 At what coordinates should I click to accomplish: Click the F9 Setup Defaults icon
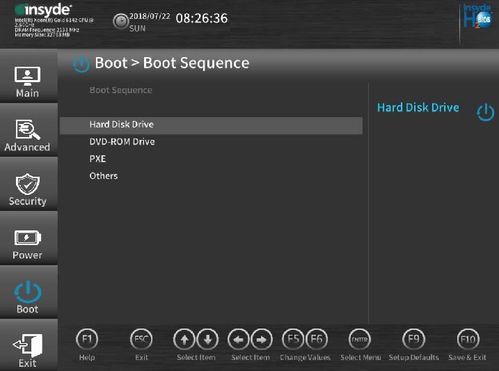[x=414, y=340]
